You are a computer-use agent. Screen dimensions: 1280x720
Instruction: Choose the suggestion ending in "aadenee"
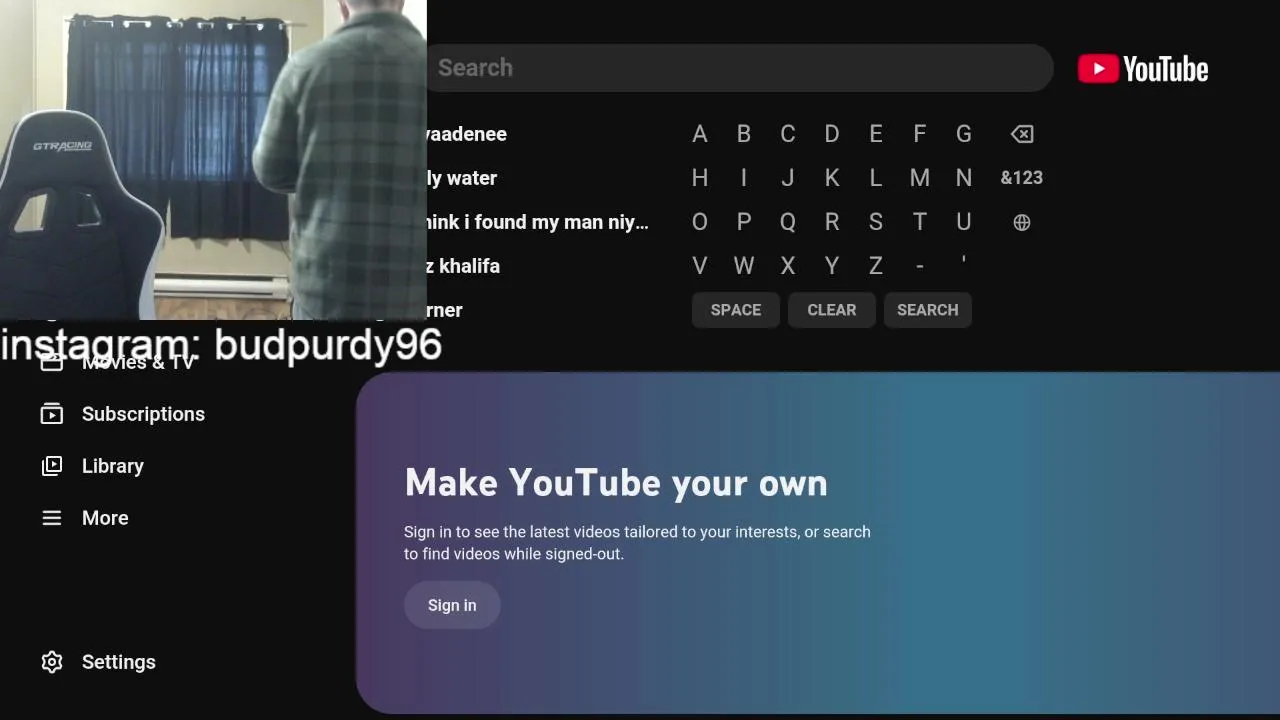pos(466,134)
